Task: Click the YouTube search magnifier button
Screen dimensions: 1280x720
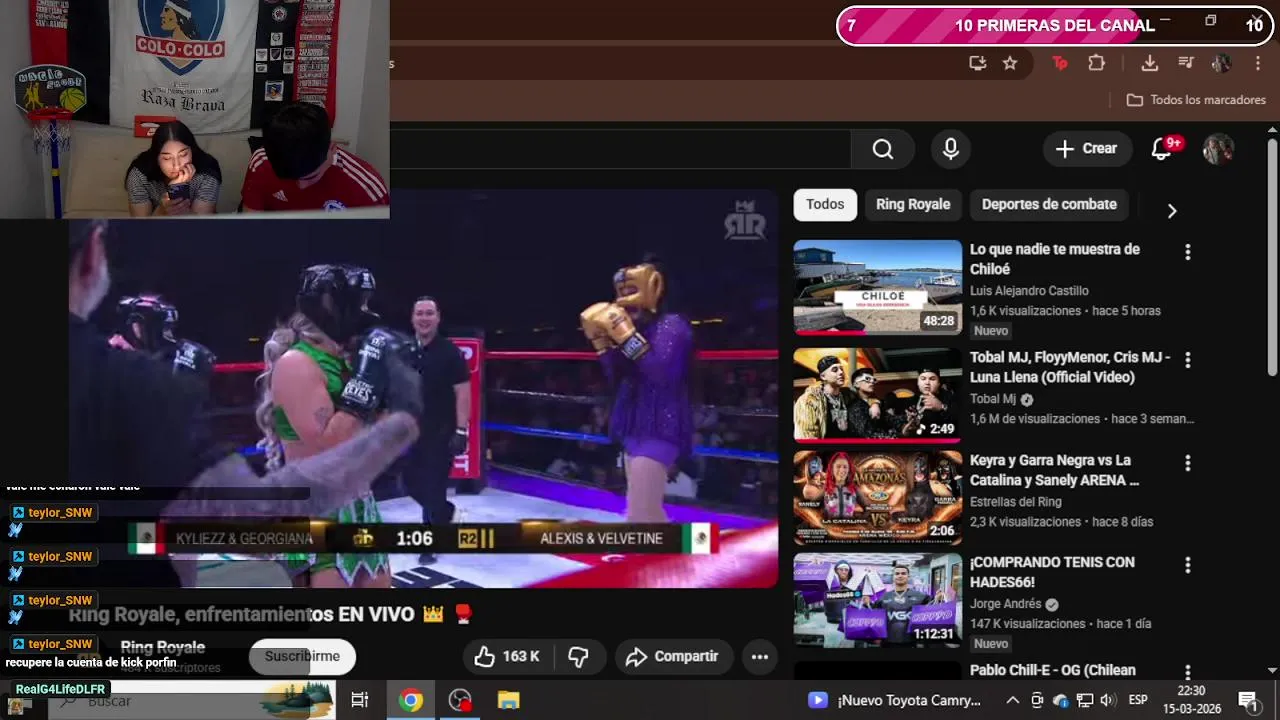Action: click(x=882, y=149)
